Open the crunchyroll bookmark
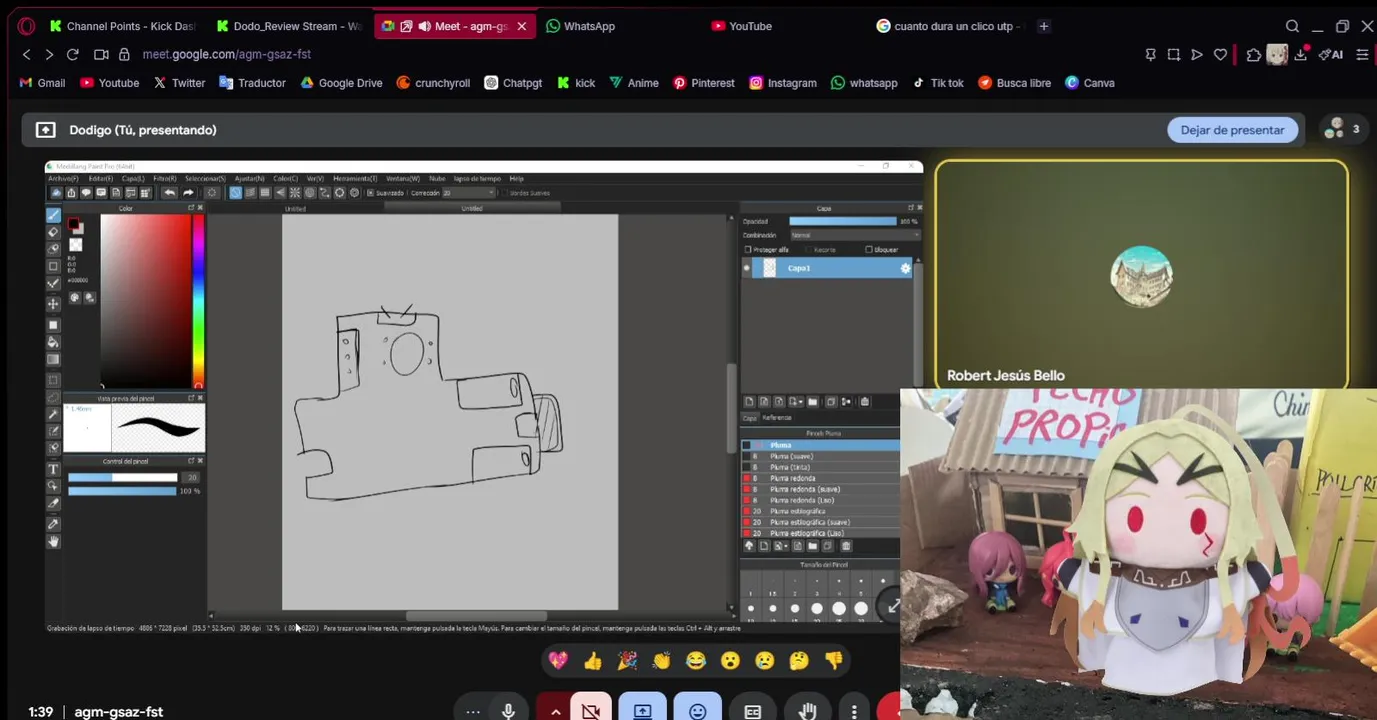The width and height of the screenshot is (1377, 720). click(x=433, y=83)
